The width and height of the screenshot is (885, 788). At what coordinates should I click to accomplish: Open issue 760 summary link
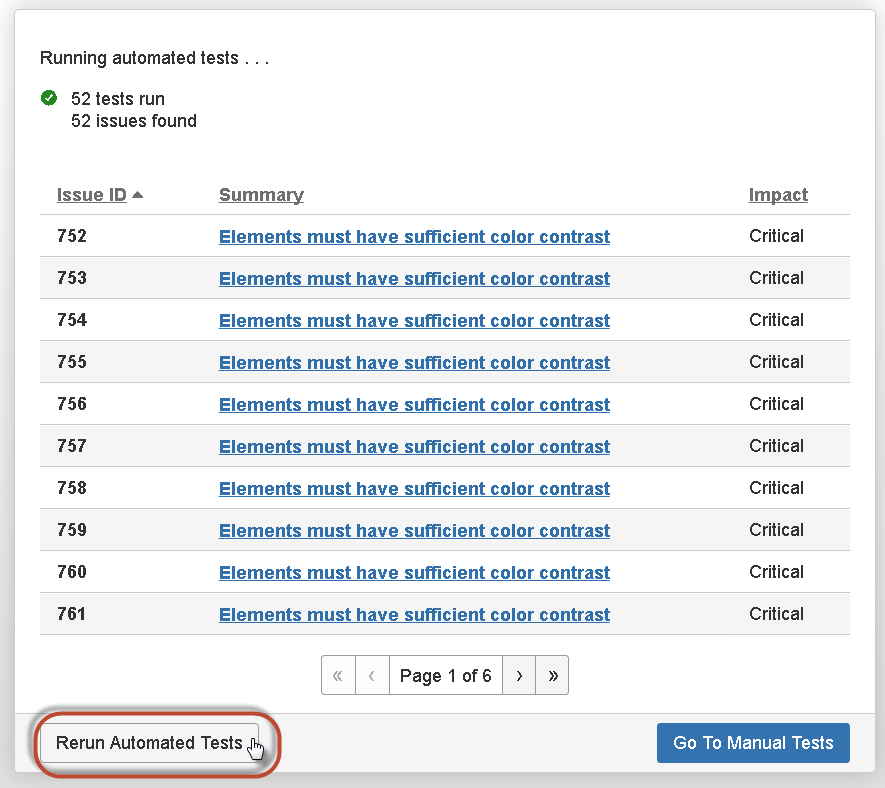click(x=414, y=572)
